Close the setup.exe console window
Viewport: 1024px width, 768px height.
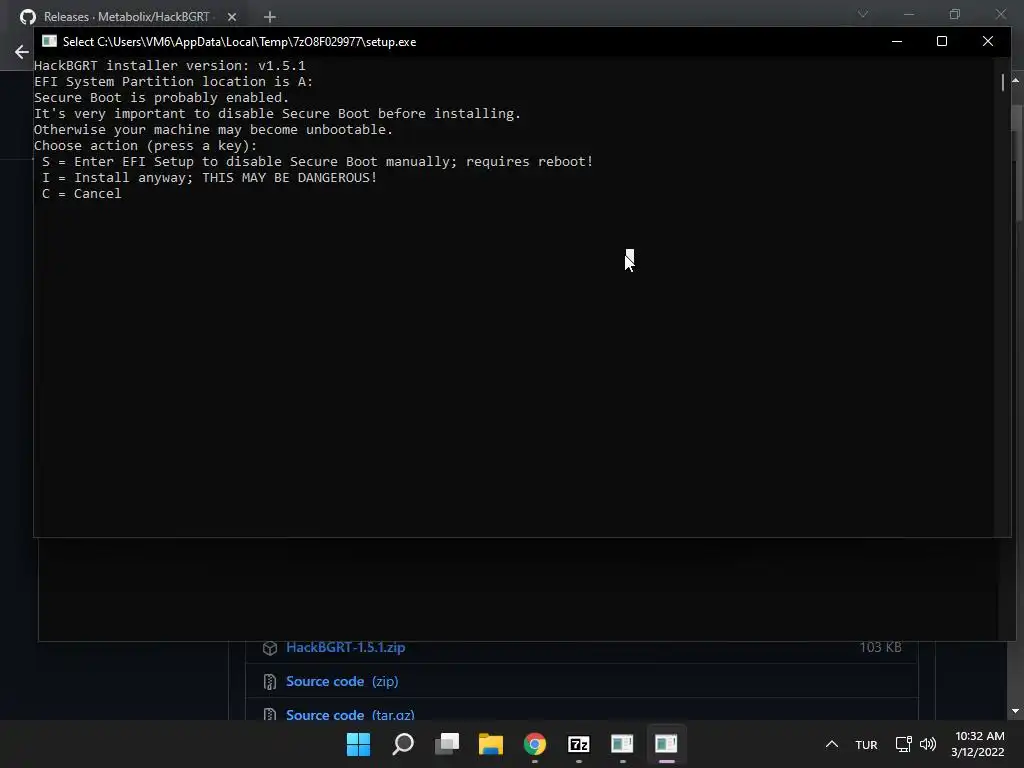pos(987,41)
